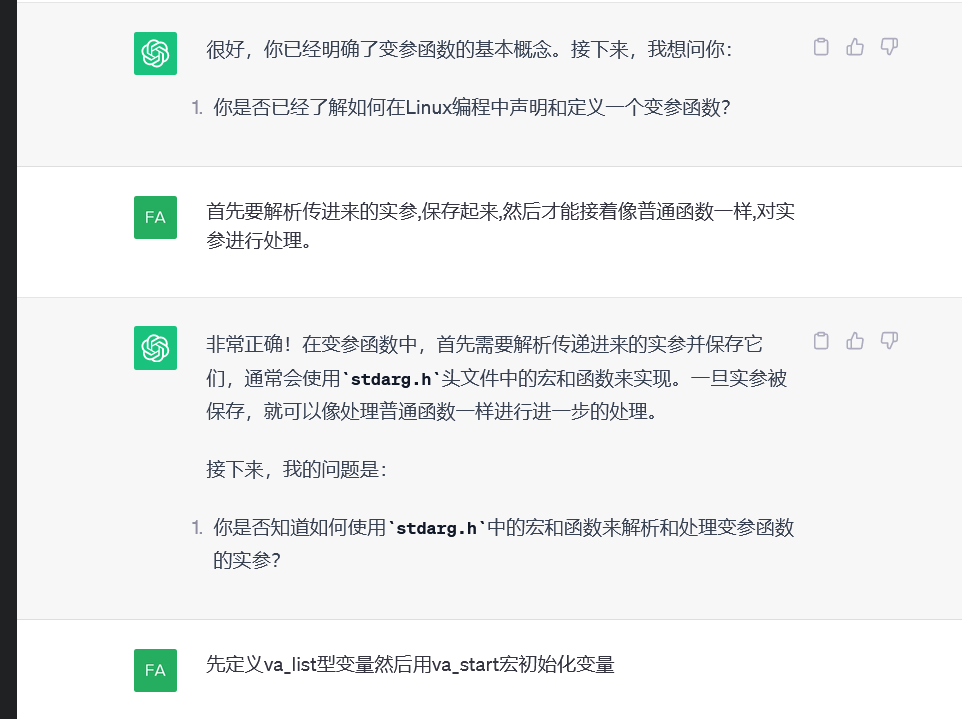Thumbs down the first ChatGPT reply
This screenshot has width=962, height=719.
(889, 47)
